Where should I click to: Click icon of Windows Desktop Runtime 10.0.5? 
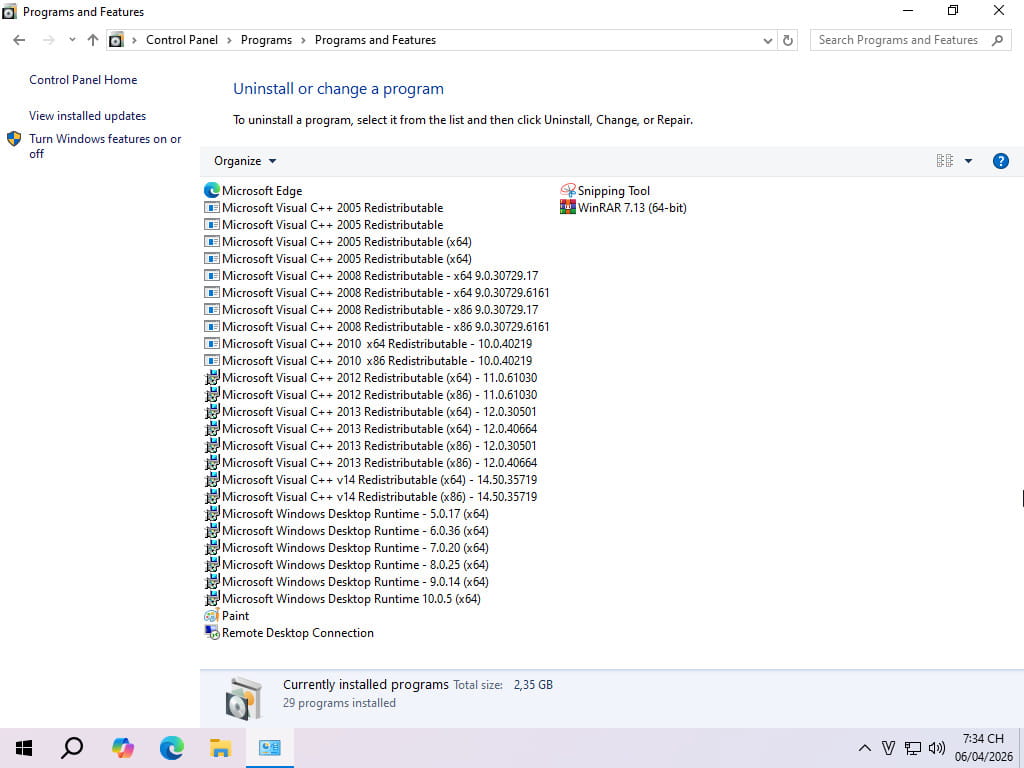(212, 599)
